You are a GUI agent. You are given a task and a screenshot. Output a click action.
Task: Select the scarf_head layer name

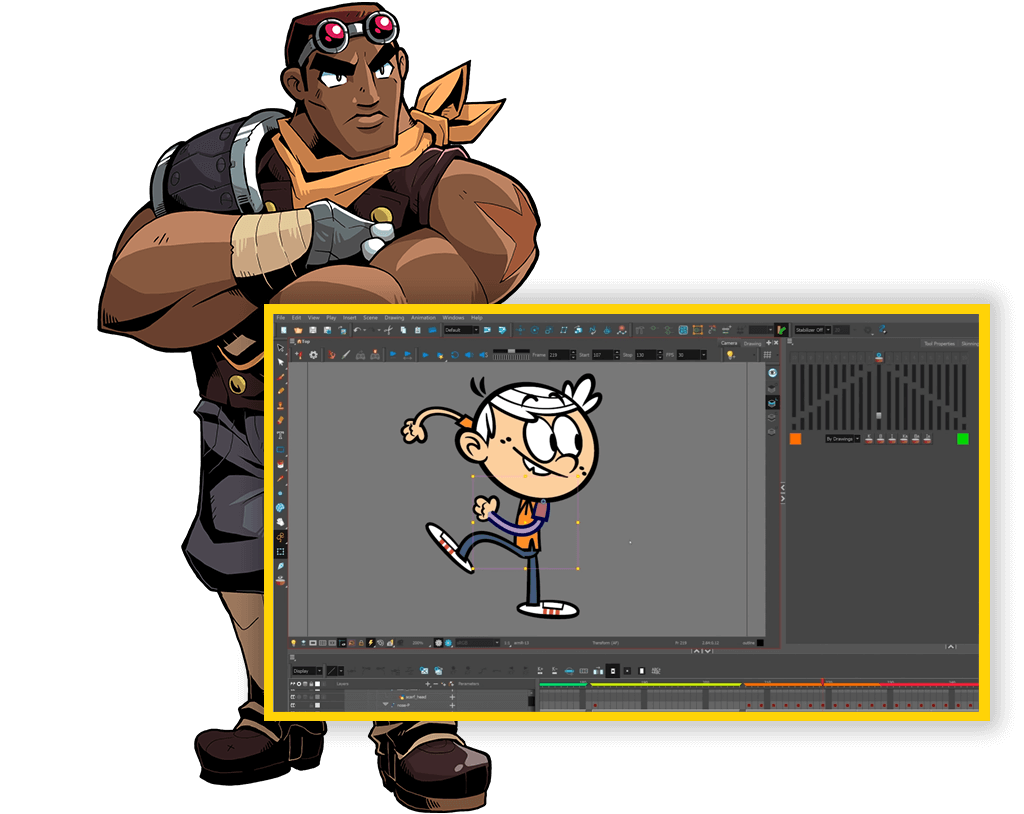click(416, 697)
